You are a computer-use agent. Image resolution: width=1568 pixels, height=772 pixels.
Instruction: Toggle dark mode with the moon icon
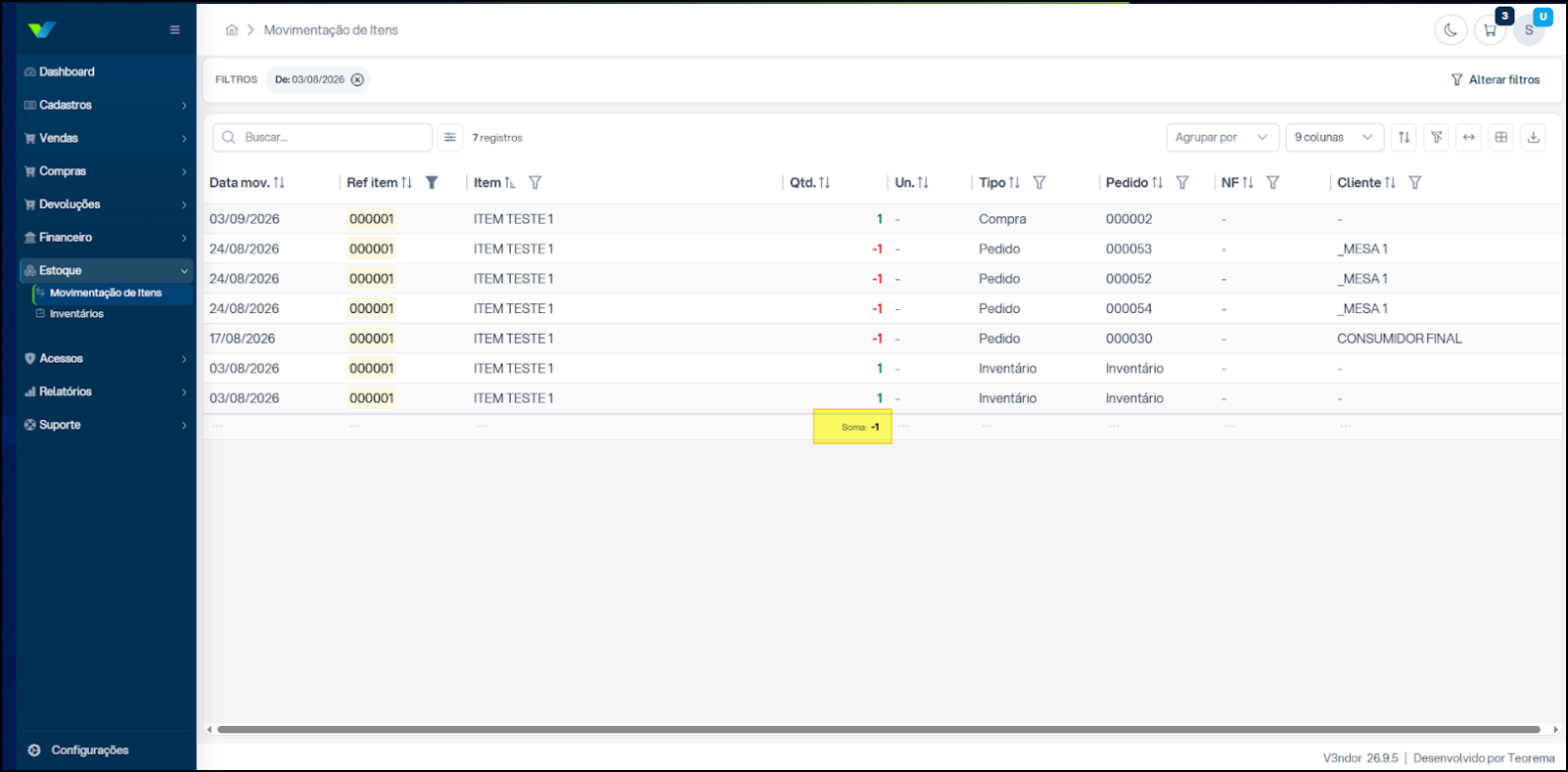coord(1451,30)
